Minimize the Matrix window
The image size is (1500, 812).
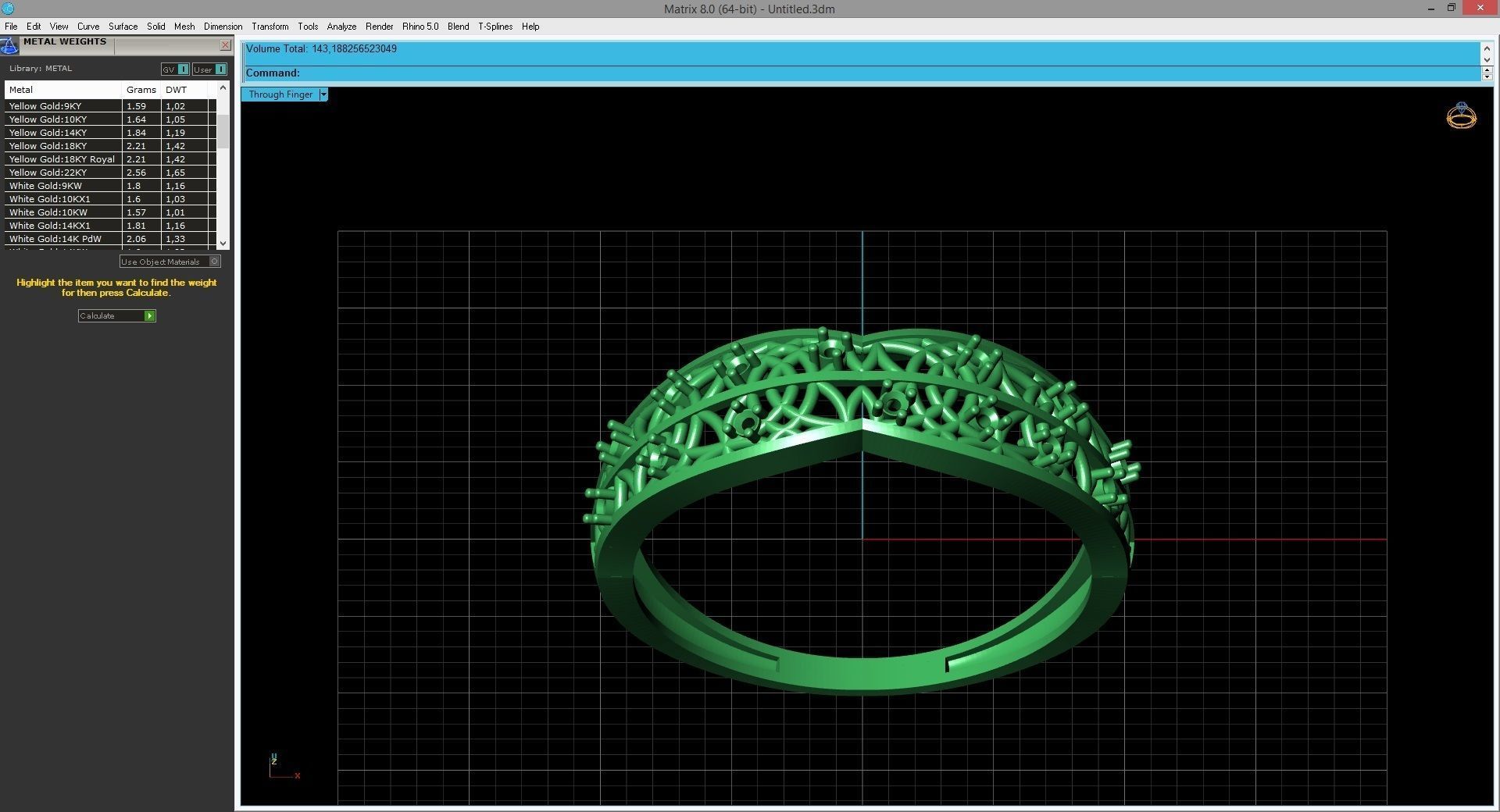coord(1431,9)
